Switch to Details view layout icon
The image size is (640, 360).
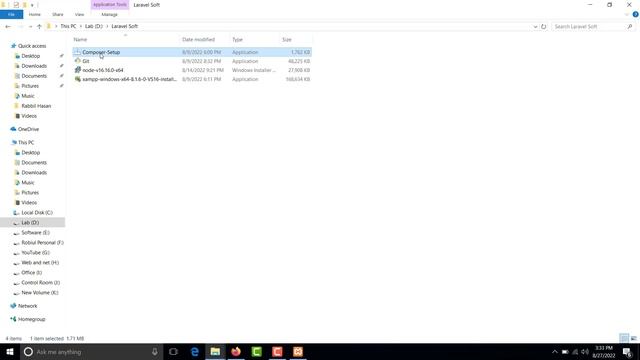[x=624, y=338]
